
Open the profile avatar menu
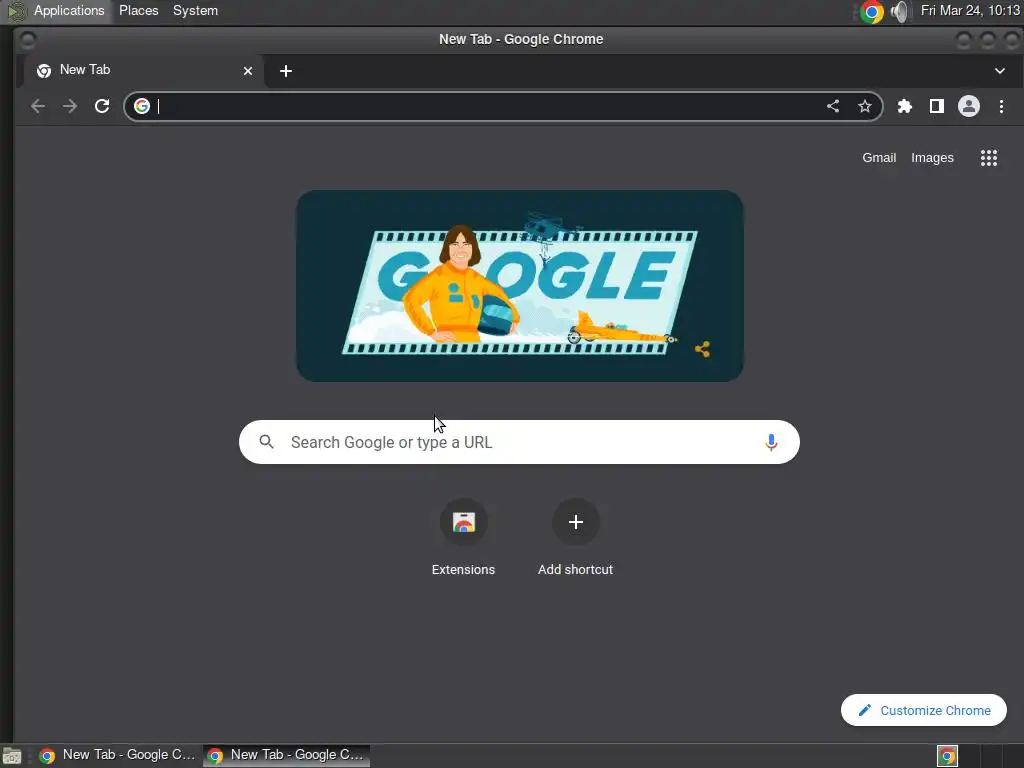tap(968, 106)
